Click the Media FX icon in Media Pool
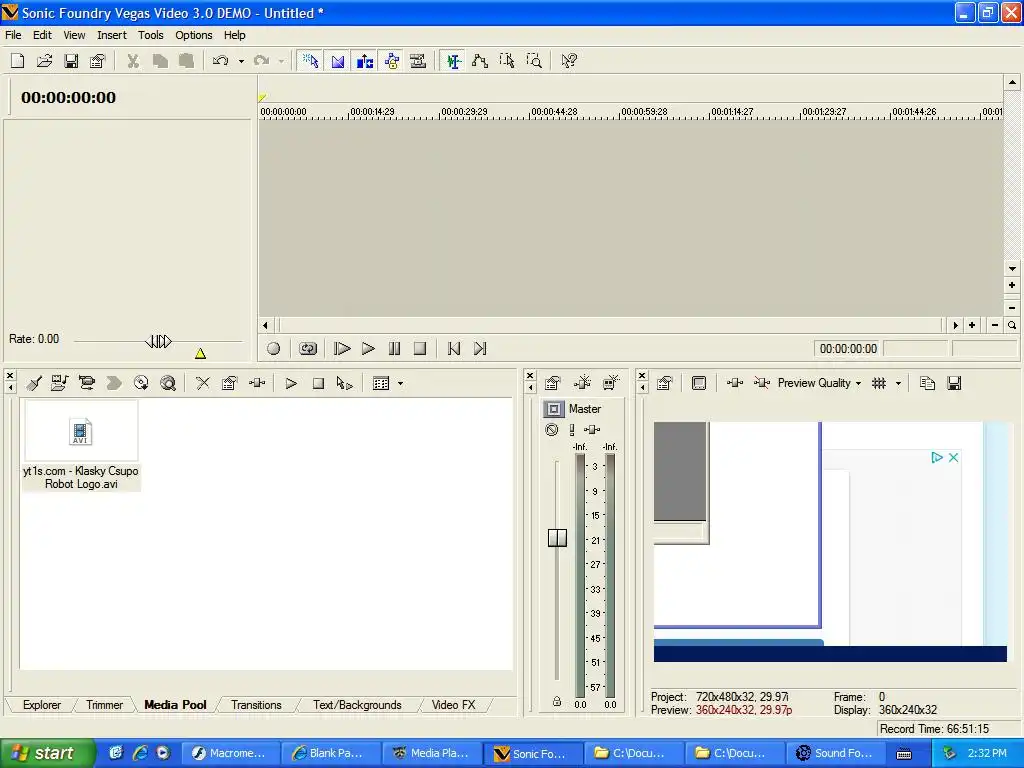Viewport: 1024px width, 768px height. tap(257, 383)
